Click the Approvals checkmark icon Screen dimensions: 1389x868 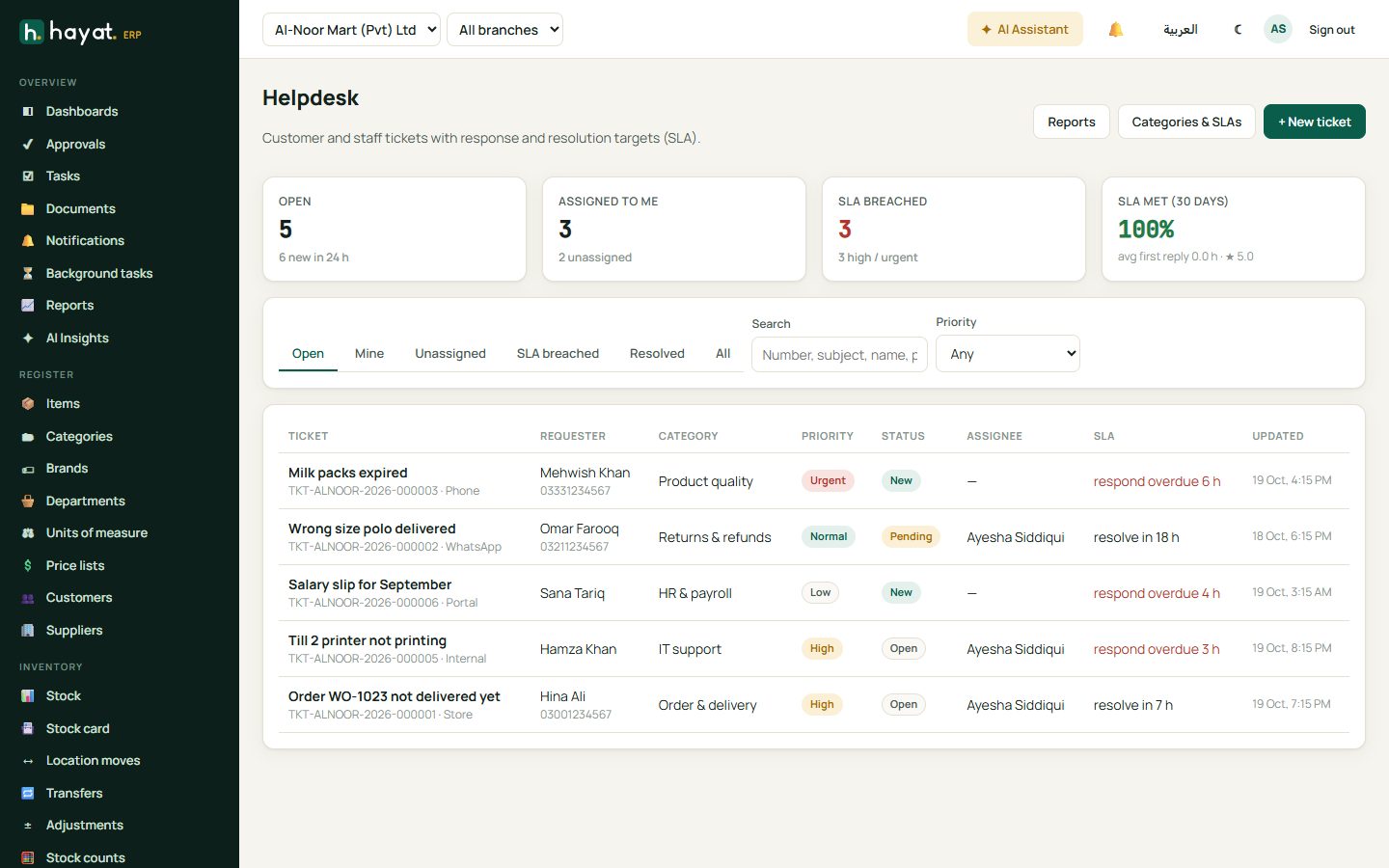click(28, 145)
